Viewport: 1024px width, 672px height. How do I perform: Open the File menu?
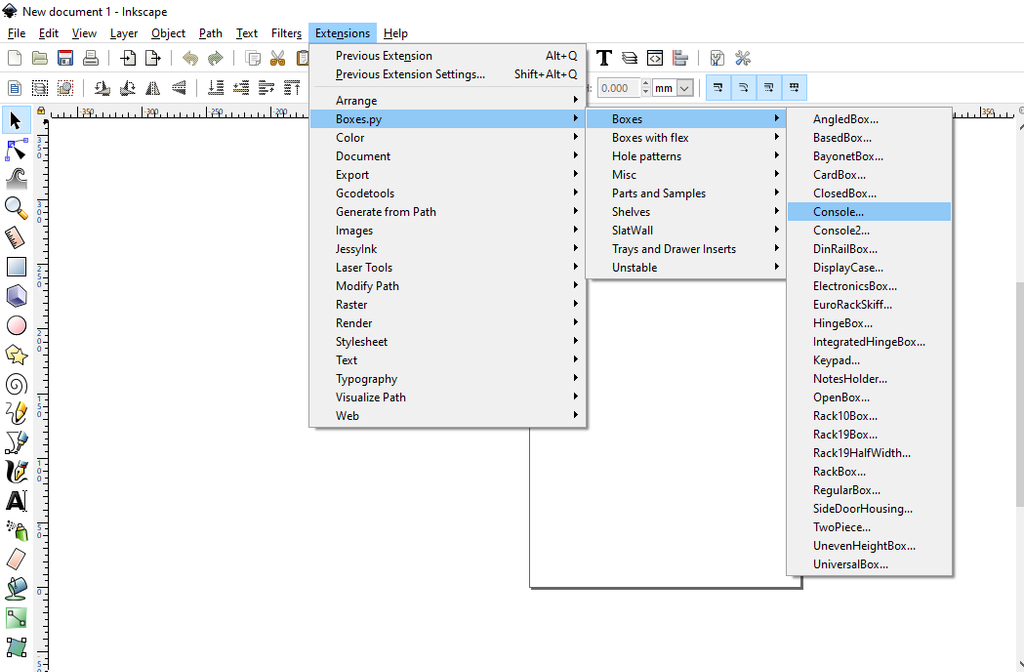pos(16,33)
